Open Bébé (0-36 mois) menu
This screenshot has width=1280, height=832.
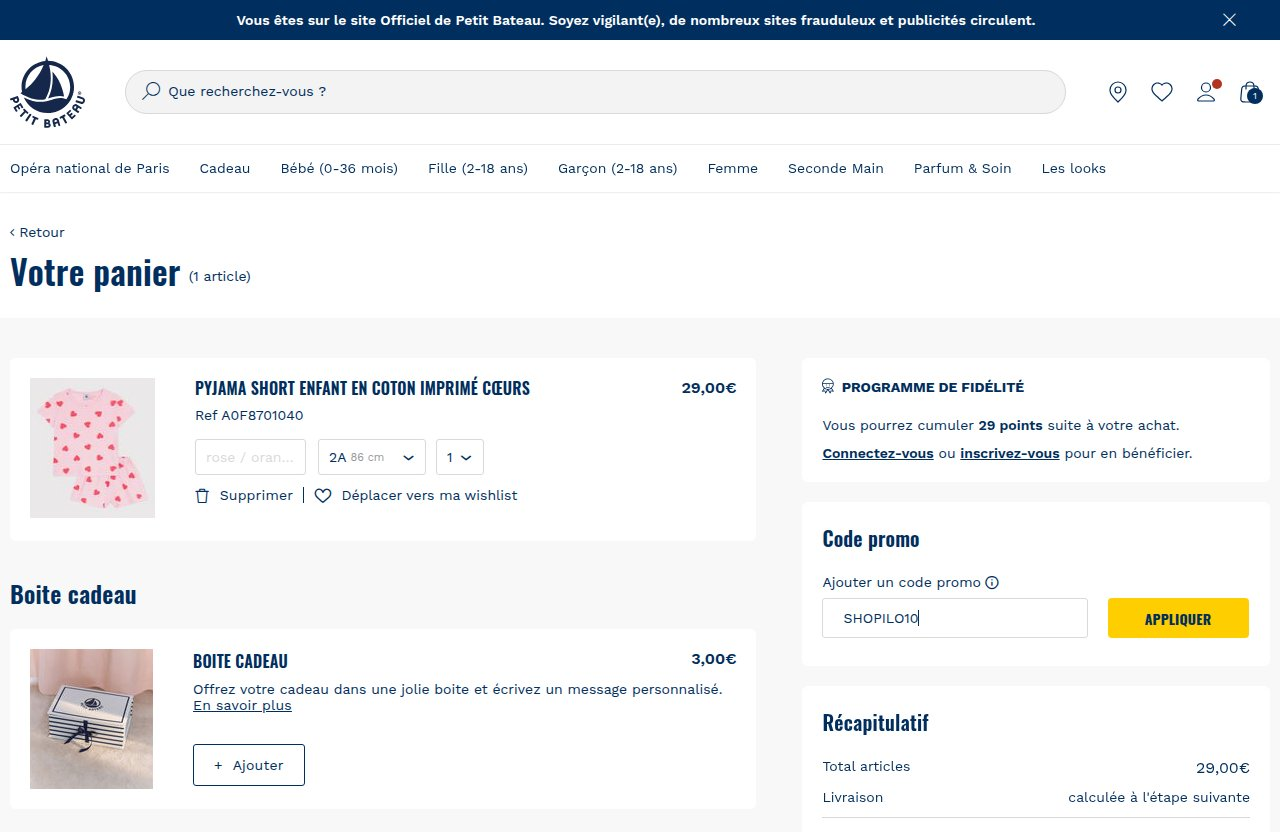(x=339, y=168)
